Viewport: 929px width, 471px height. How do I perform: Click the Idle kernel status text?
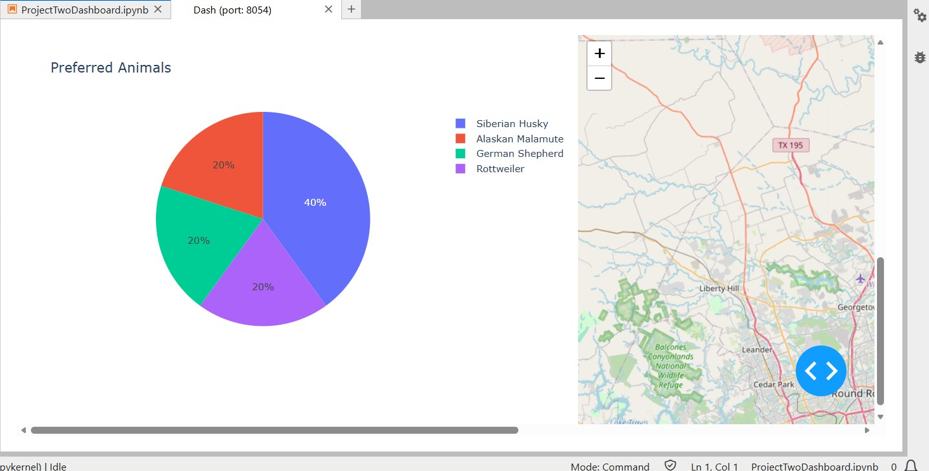tap(57, 466)
